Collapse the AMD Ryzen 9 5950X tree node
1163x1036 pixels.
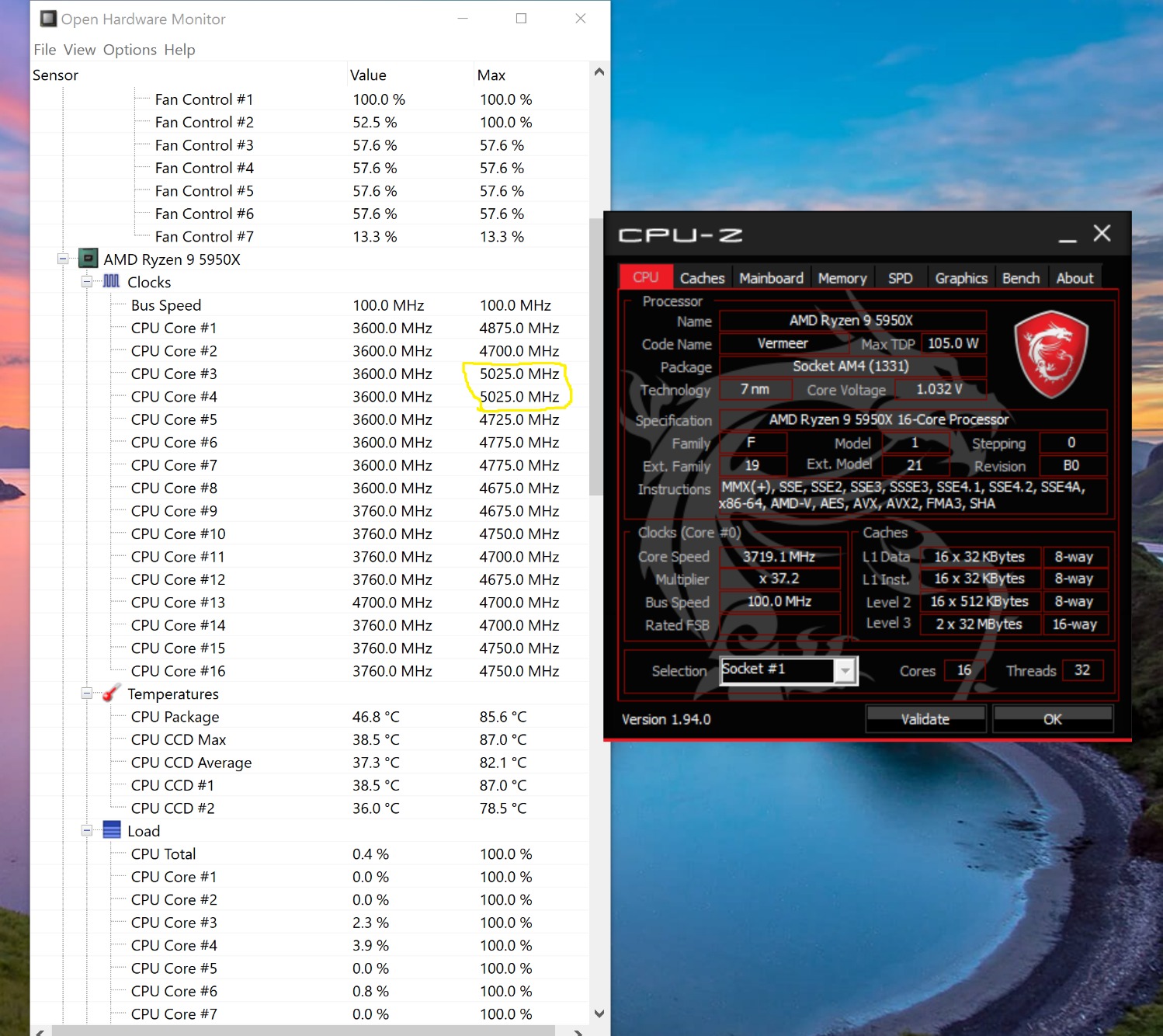coord(63,259)
